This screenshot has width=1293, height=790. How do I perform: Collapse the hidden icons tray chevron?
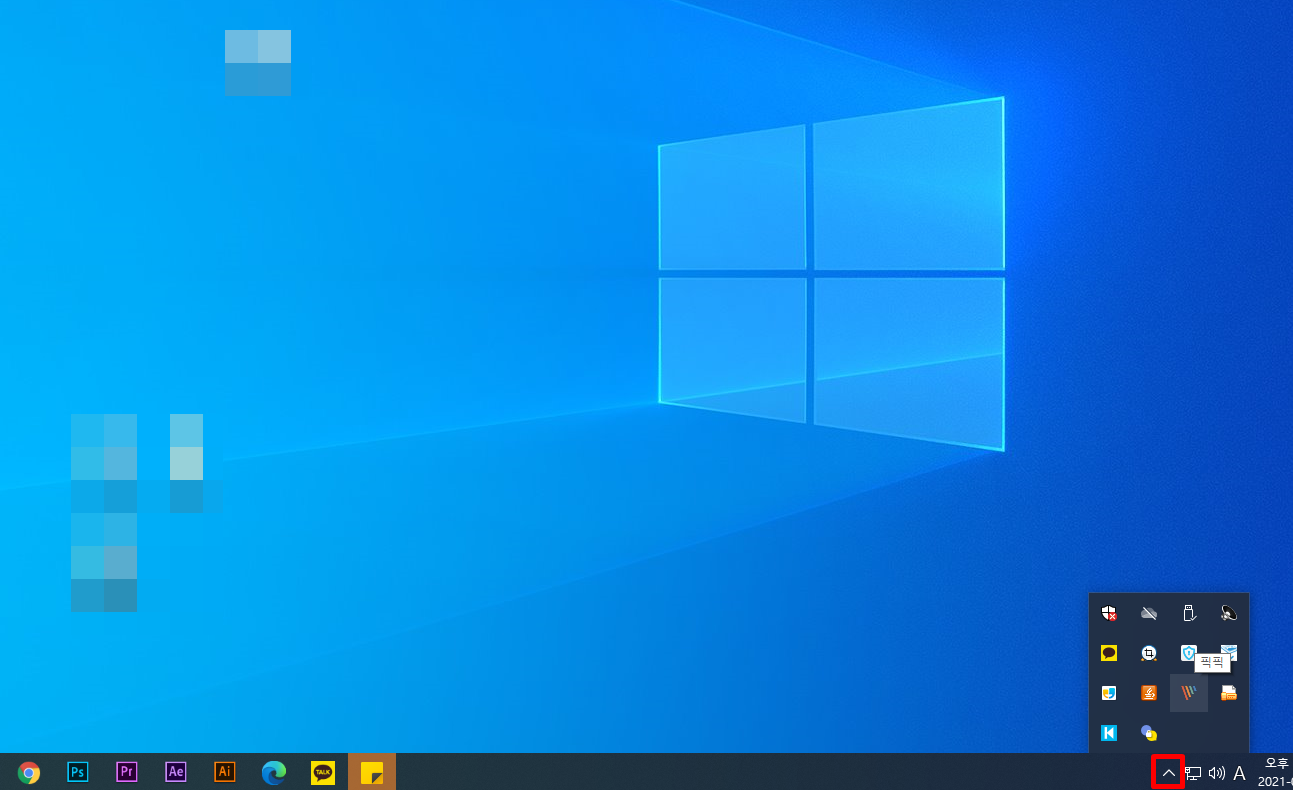pos(1168,772)
